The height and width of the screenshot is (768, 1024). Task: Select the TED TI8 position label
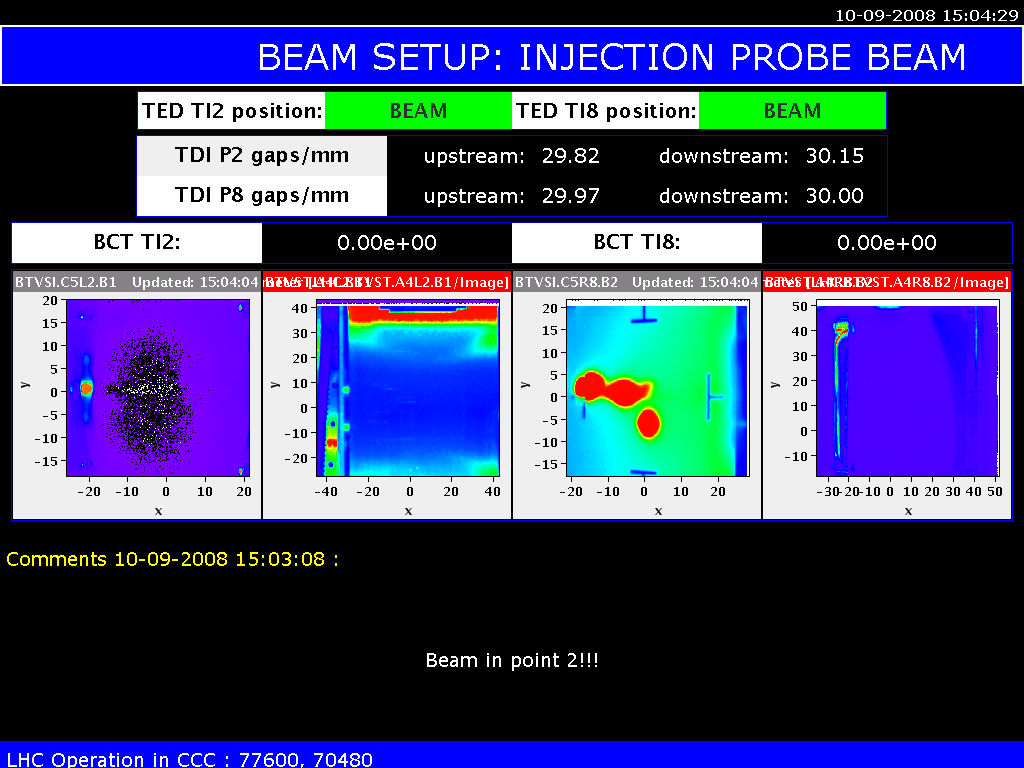coord(606,111)
